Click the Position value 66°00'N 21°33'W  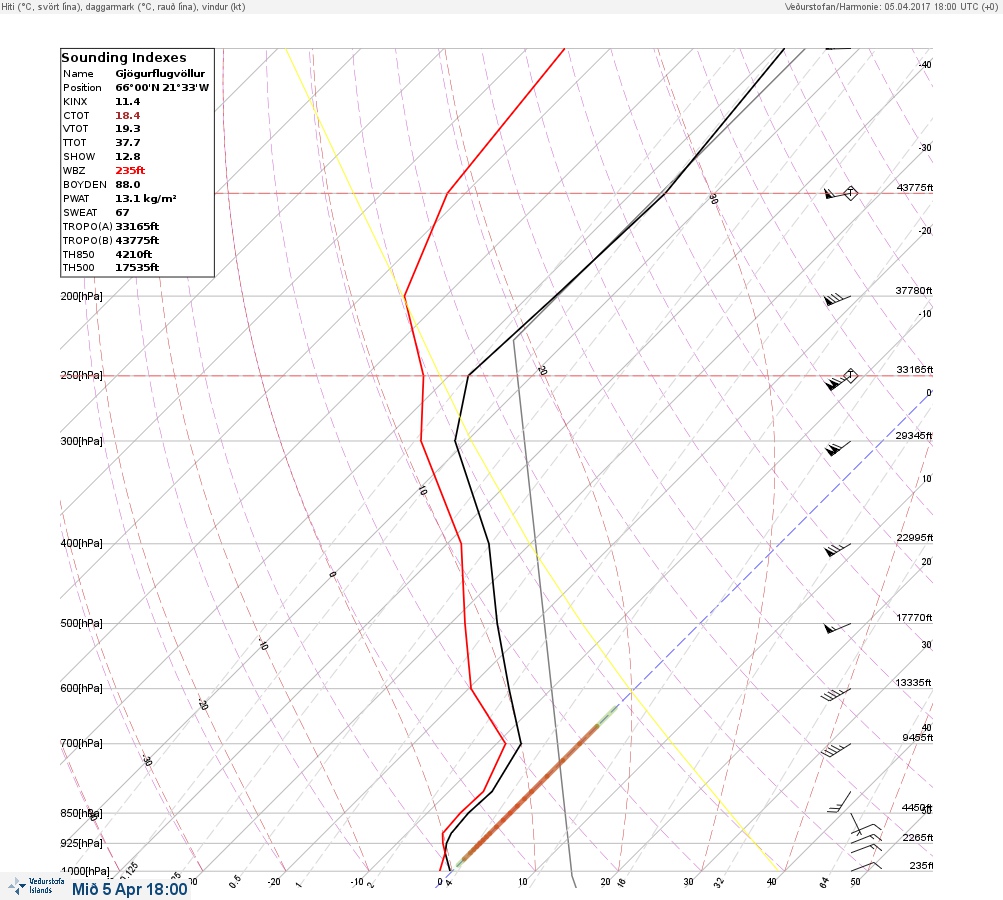tap(162, 88)
